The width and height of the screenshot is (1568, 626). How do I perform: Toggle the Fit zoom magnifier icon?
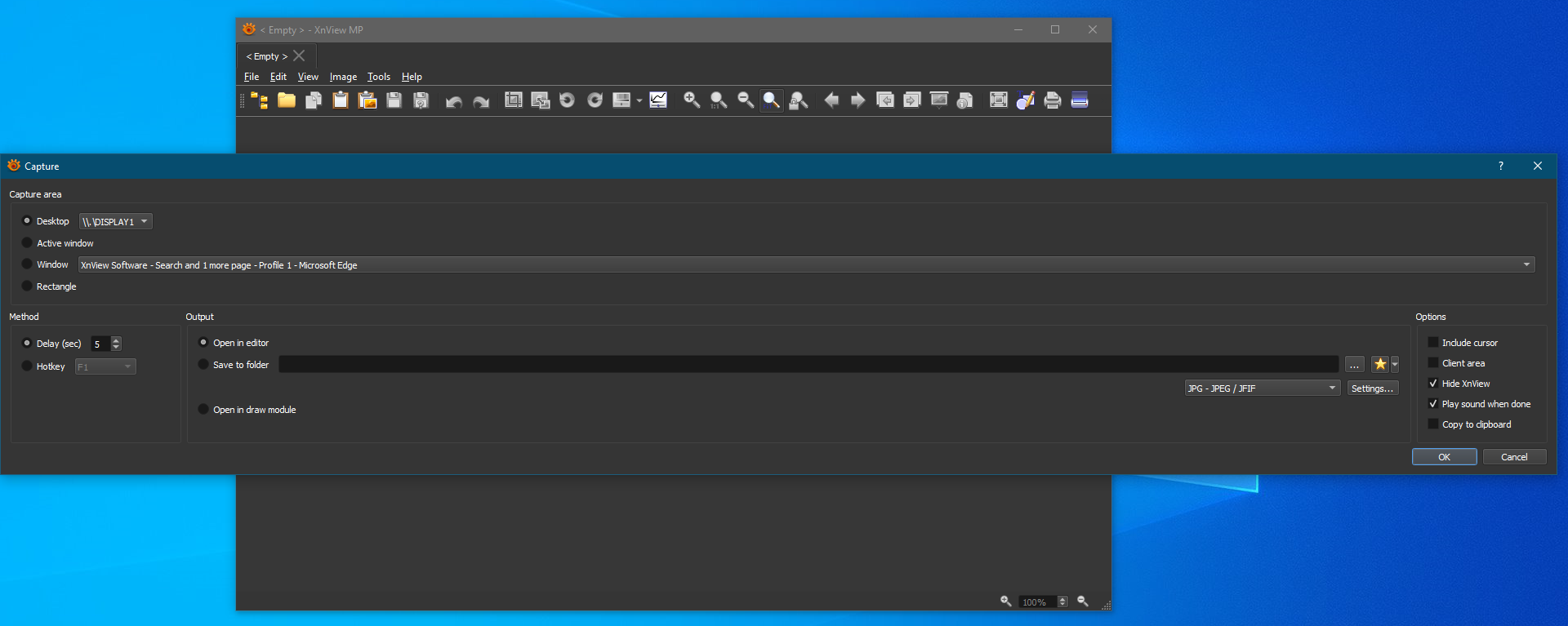pyautogui.click(x=772, y=100)
